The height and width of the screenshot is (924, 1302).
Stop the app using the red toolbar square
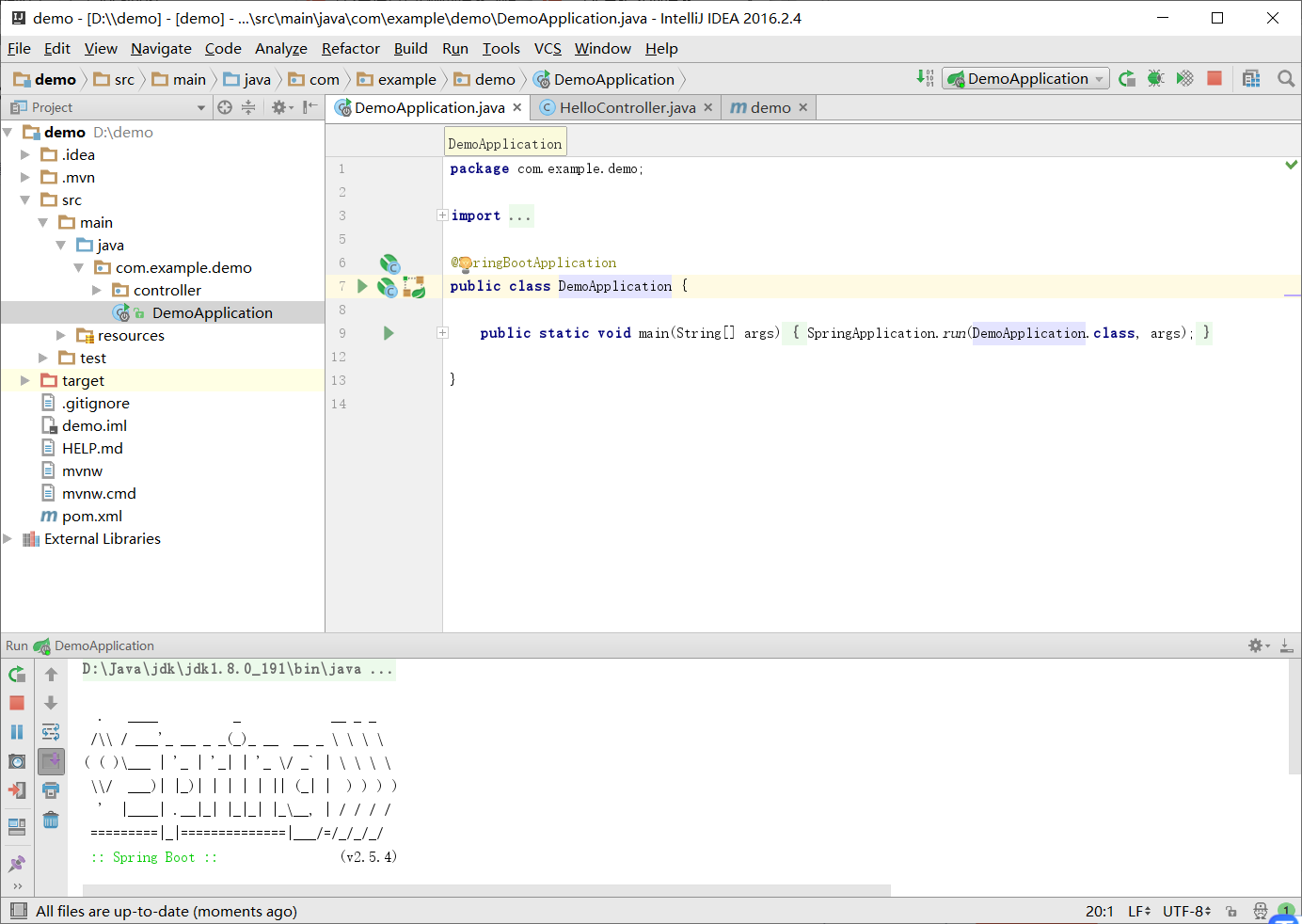[1215, 78]
